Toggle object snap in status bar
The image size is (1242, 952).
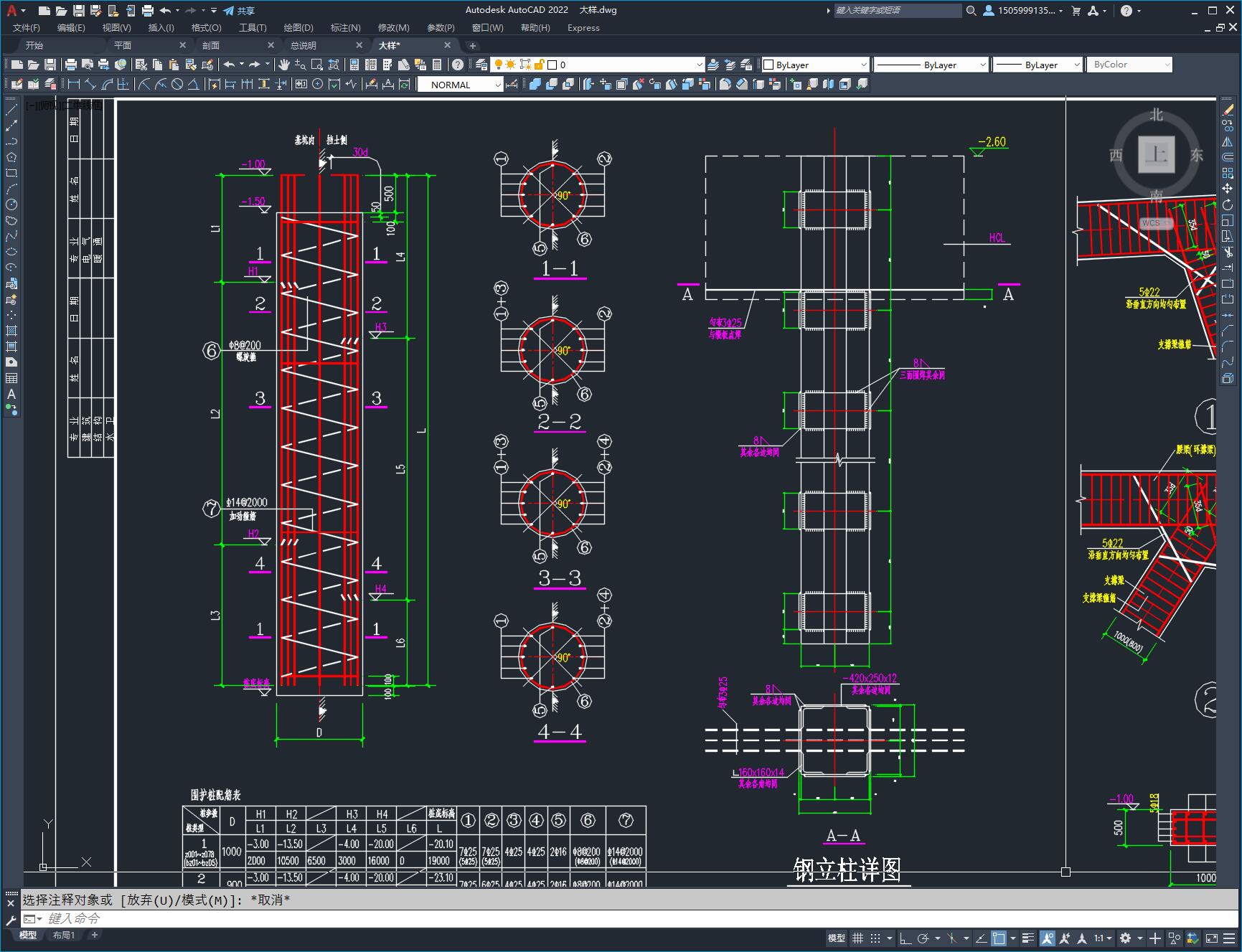(x=999, y=938)
